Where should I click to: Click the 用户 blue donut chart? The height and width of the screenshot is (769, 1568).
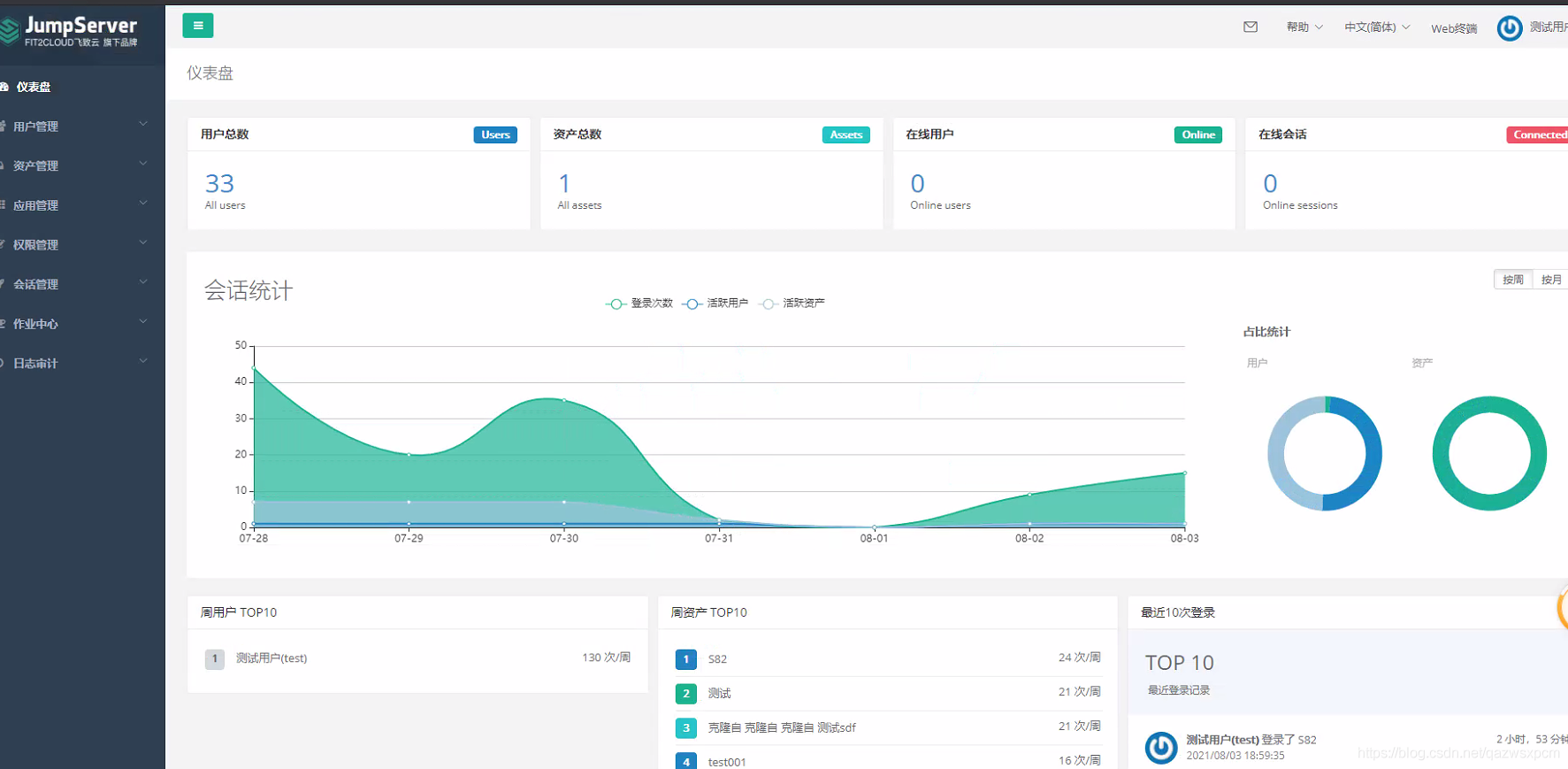[x=1324, y=453]
